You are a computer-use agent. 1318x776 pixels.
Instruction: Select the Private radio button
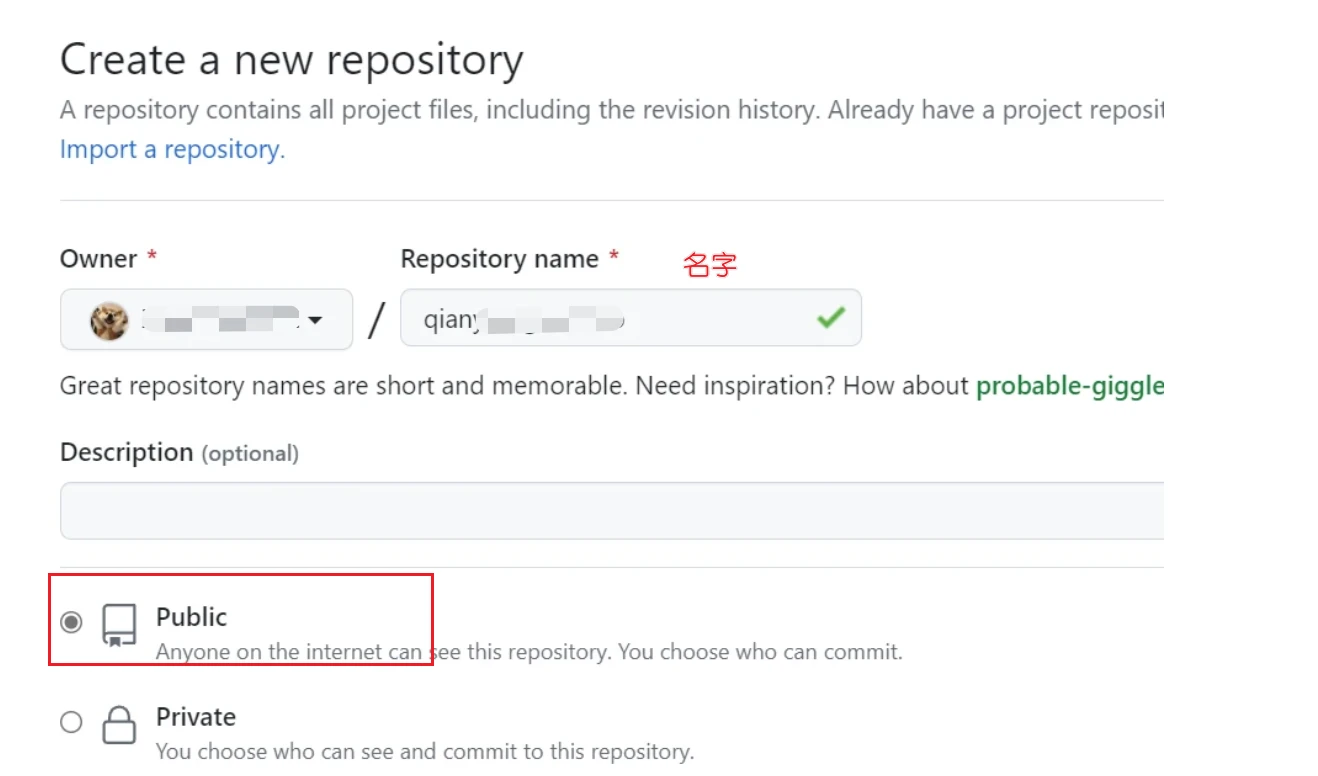[71, 722]
